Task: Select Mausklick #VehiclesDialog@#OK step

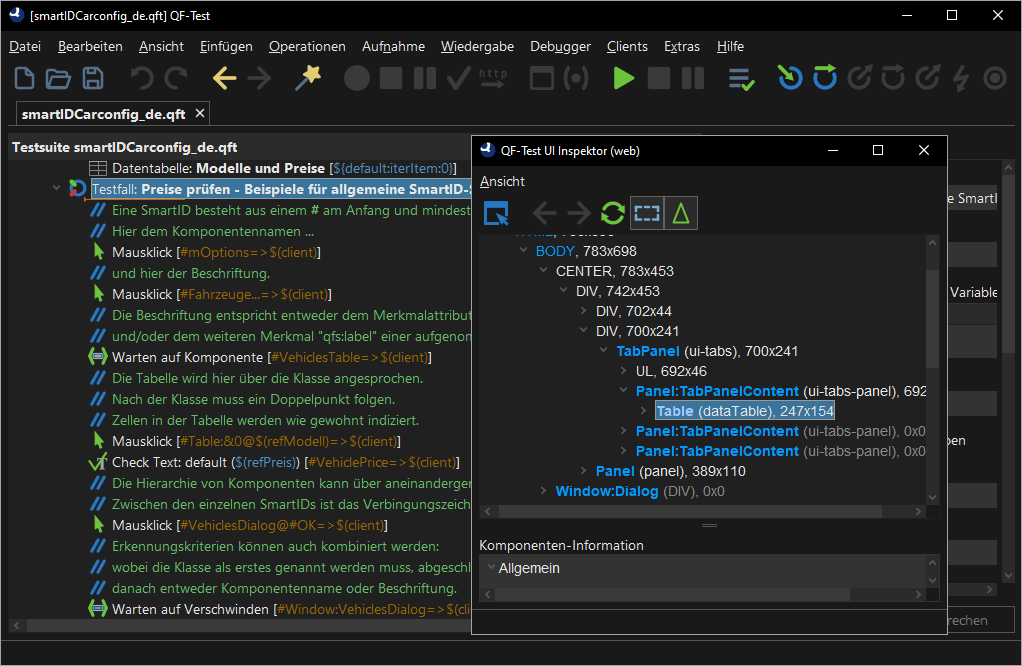Action: tap(241, 525)
